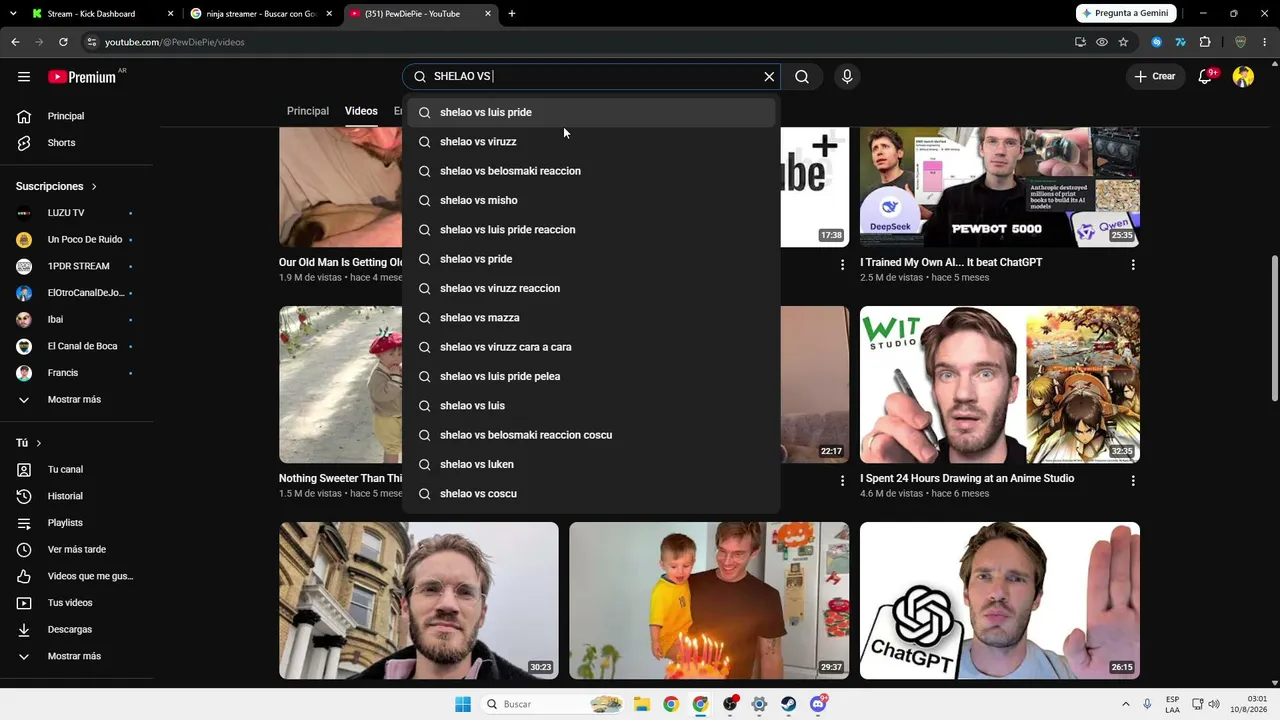The width and height of the screenshot is (1280, 720).
Task: Open the anime studio drawing video thumbnail
Action: pos(1000,385)
